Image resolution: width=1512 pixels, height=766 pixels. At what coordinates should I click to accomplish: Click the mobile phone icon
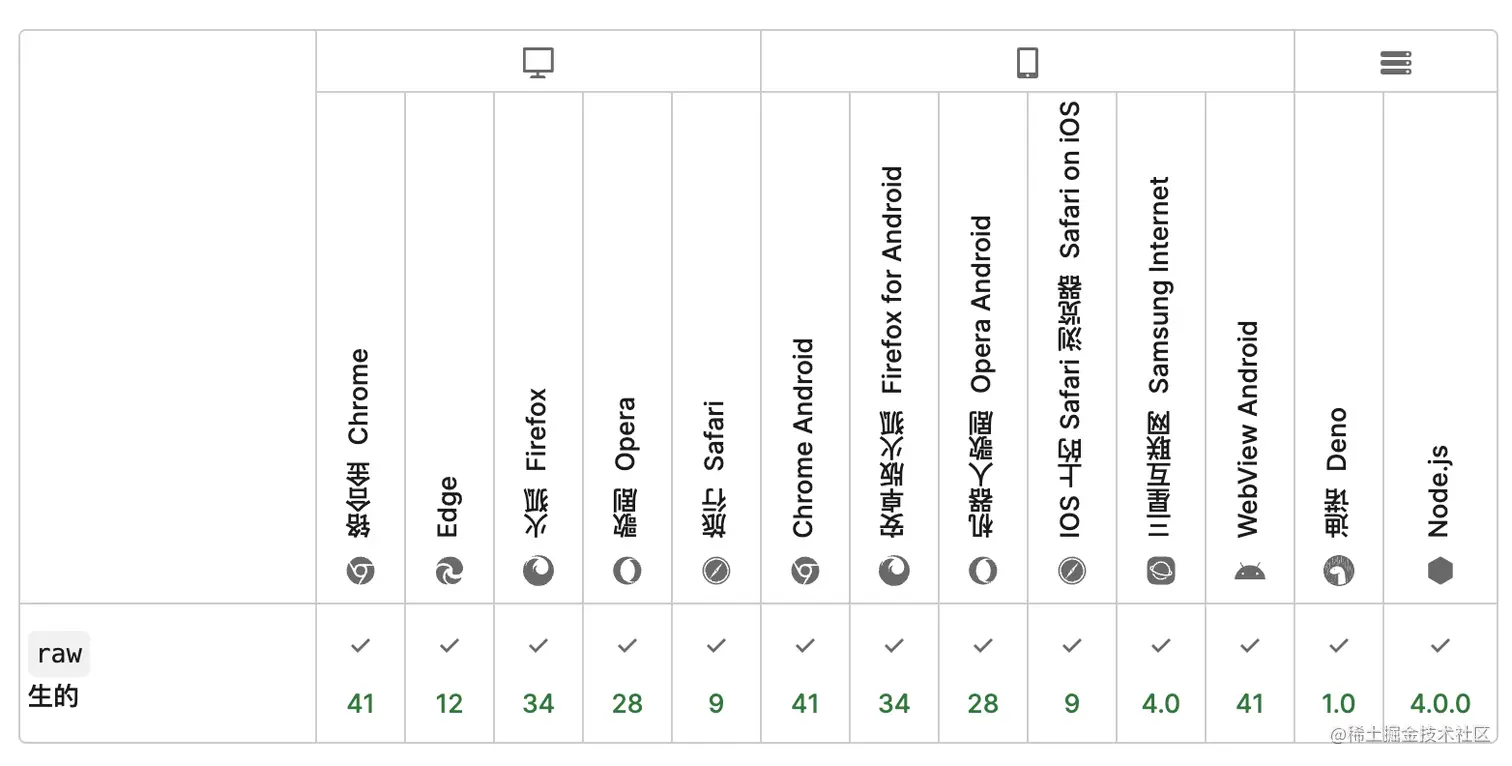1027,63
